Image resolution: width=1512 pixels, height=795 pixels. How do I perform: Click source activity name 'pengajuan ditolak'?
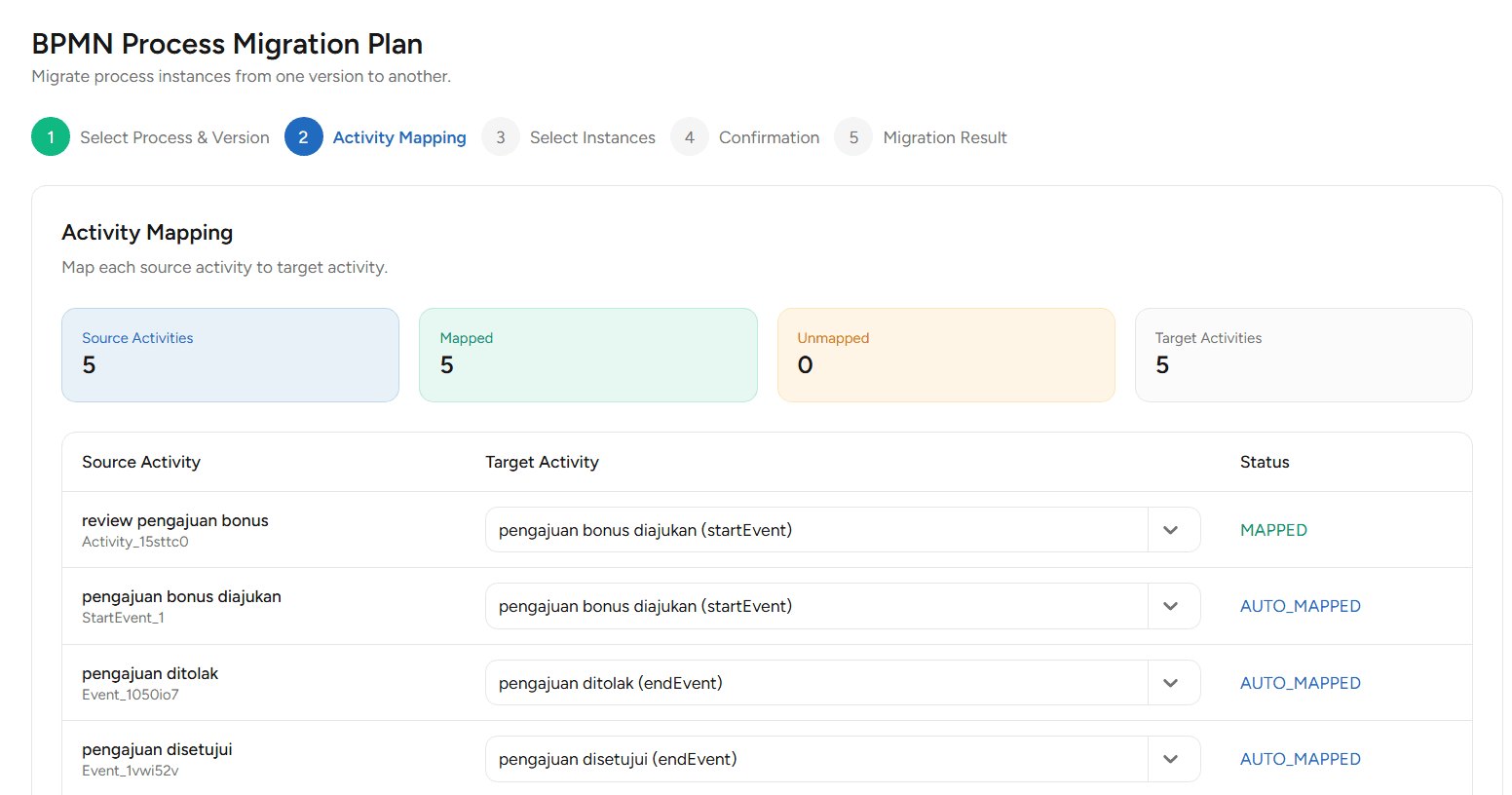[150, 673]
